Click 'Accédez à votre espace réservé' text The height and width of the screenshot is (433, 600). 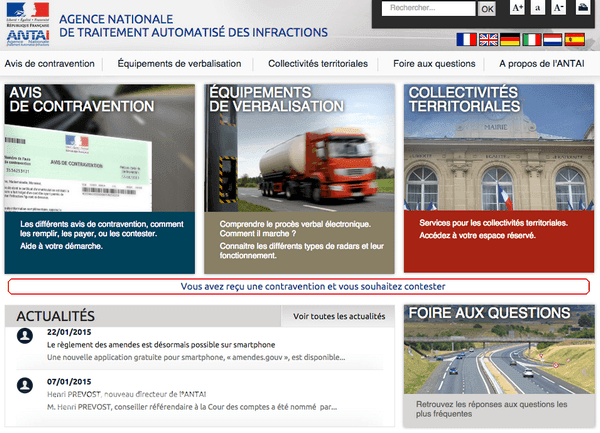[x=477, y=235]
